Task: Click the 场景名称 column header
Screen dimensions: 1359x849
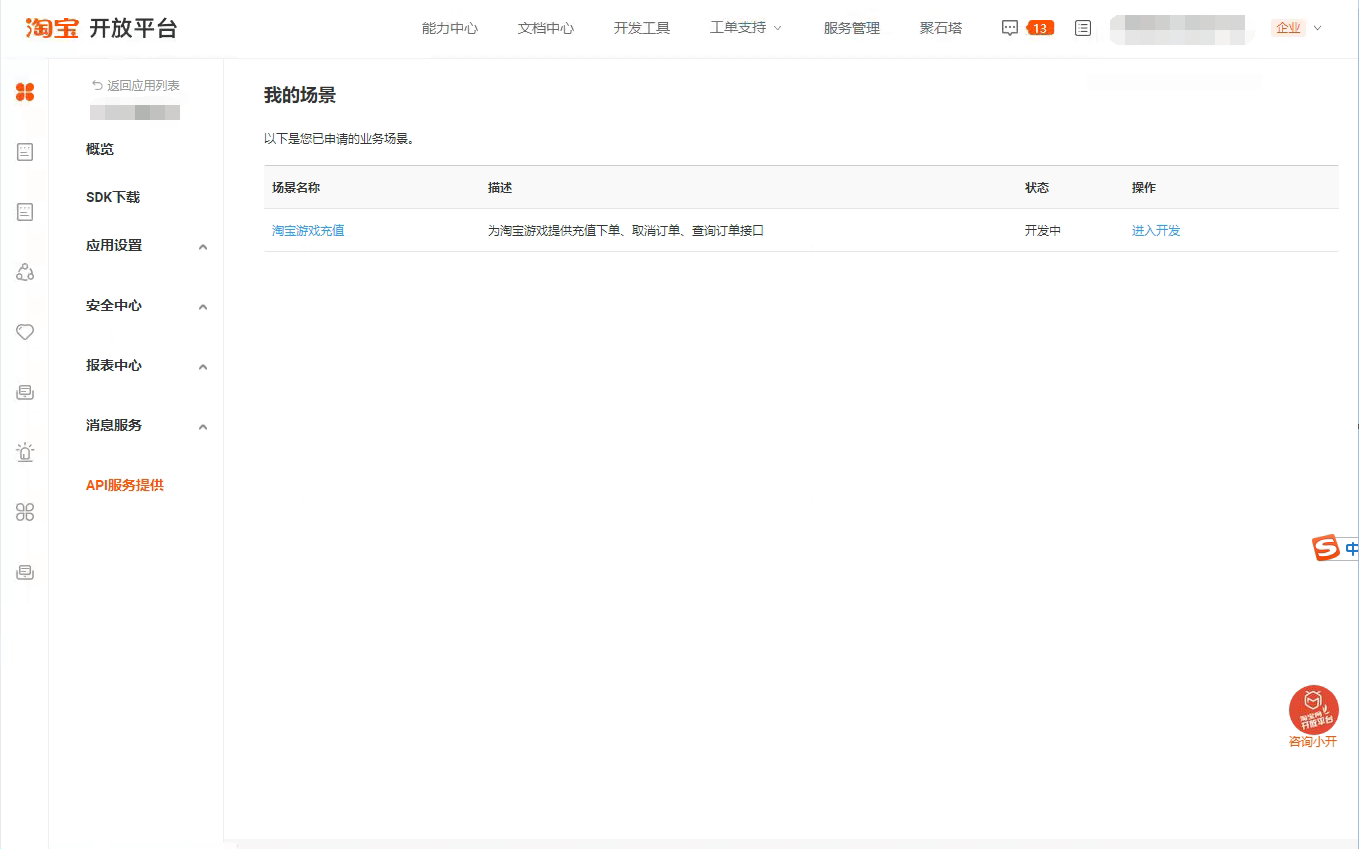Action: [296, 187]
